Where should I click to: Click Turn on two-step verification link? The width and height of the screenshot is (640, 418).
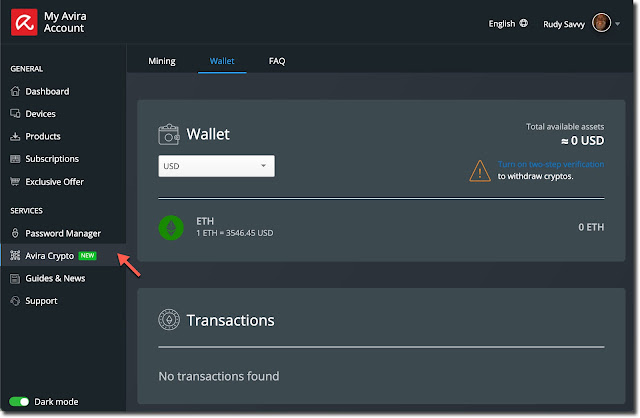point(551,164)
